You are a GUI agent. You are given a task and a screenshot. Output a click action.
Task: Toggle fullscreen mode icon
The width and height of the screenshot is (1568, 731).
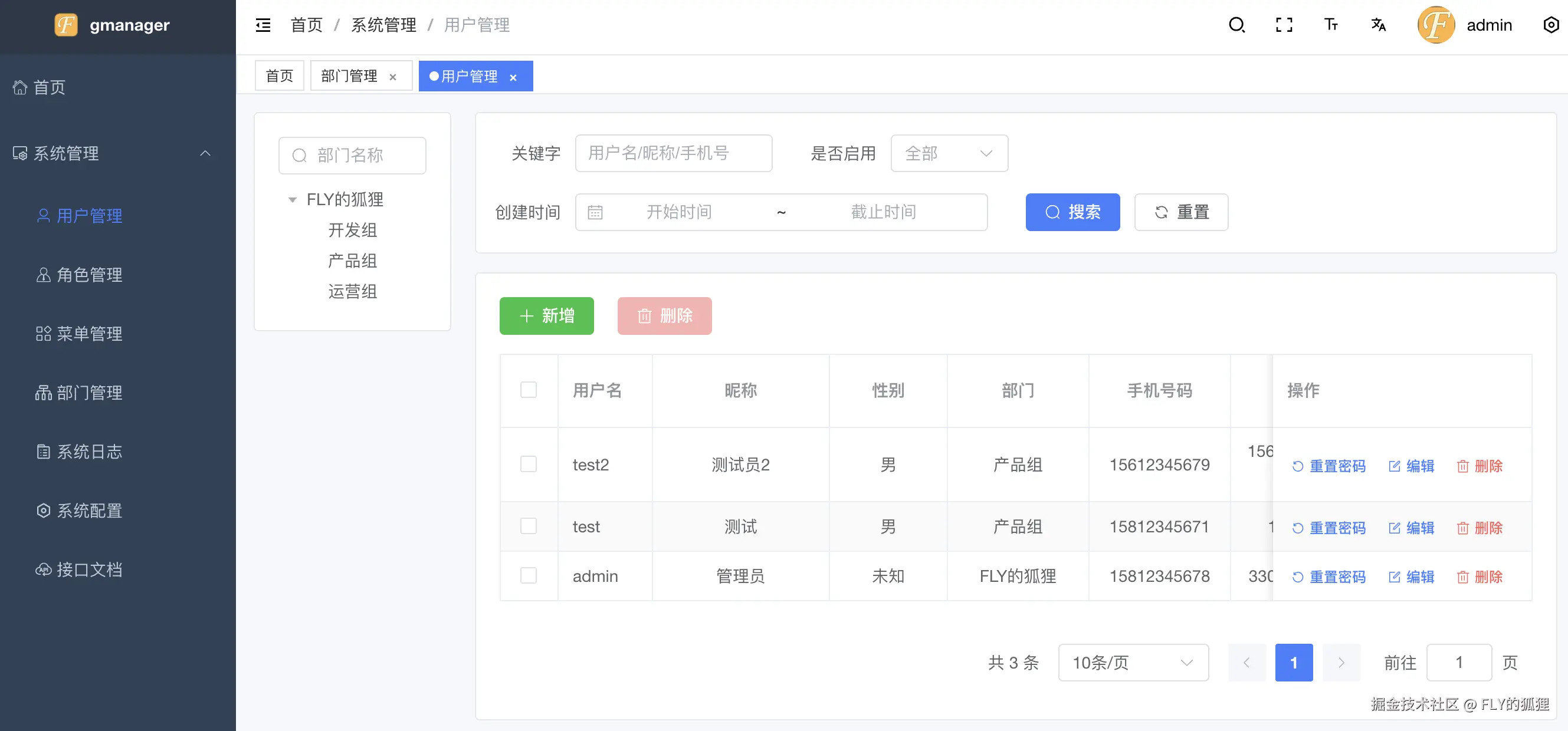pos(1284,25)
